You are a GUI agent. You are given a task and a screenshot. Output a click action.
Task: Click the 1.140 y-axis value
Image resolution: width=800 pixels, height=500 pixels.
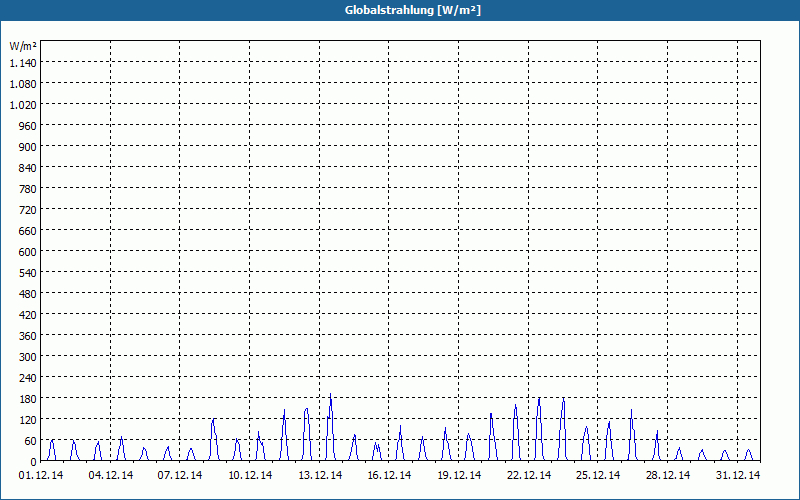tap(23, 63)
